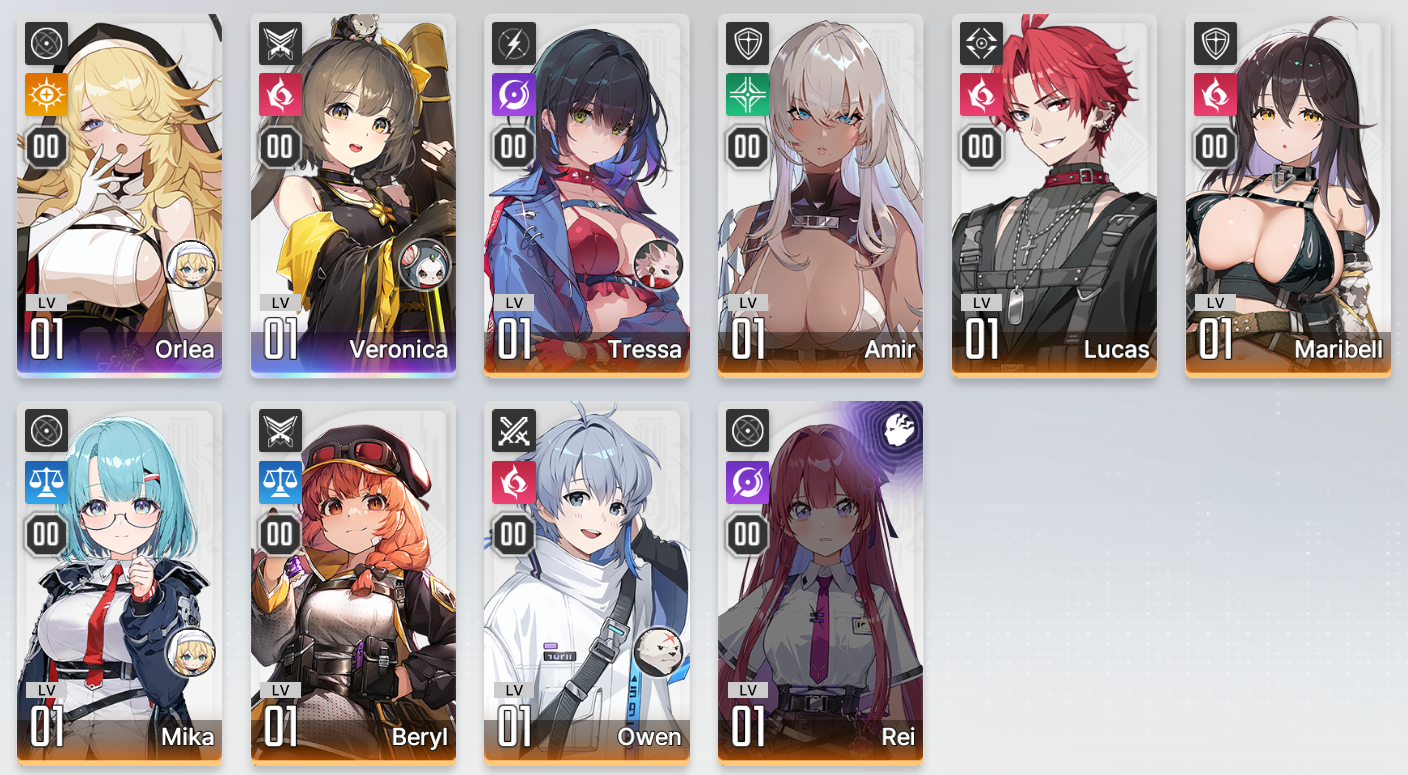Click Beryl's 00 octagon badge

(280, 535)
